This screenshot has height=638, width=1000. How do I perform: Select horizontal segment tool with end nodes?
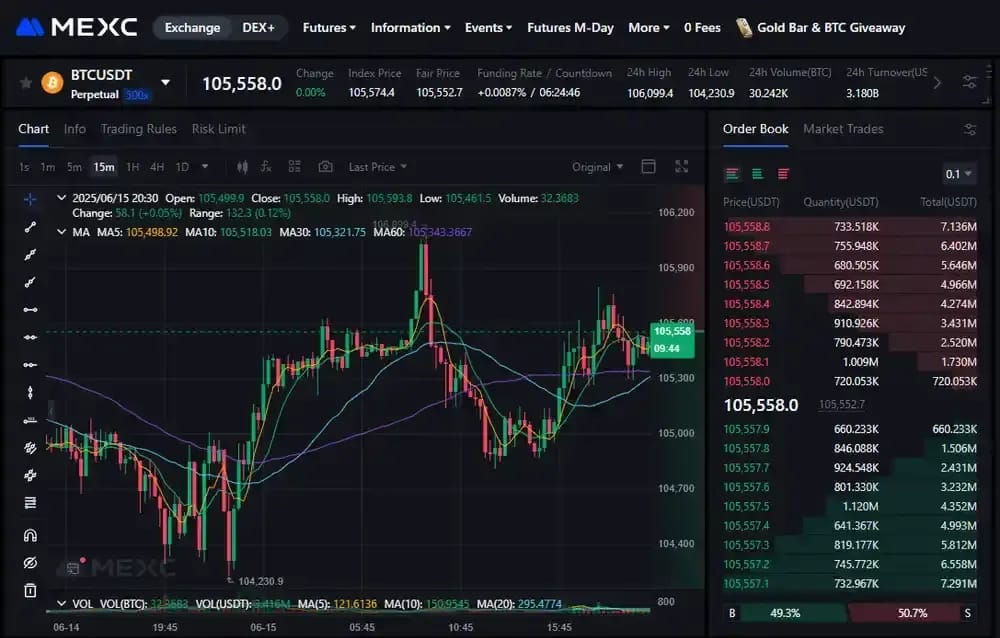pos(30,309)
